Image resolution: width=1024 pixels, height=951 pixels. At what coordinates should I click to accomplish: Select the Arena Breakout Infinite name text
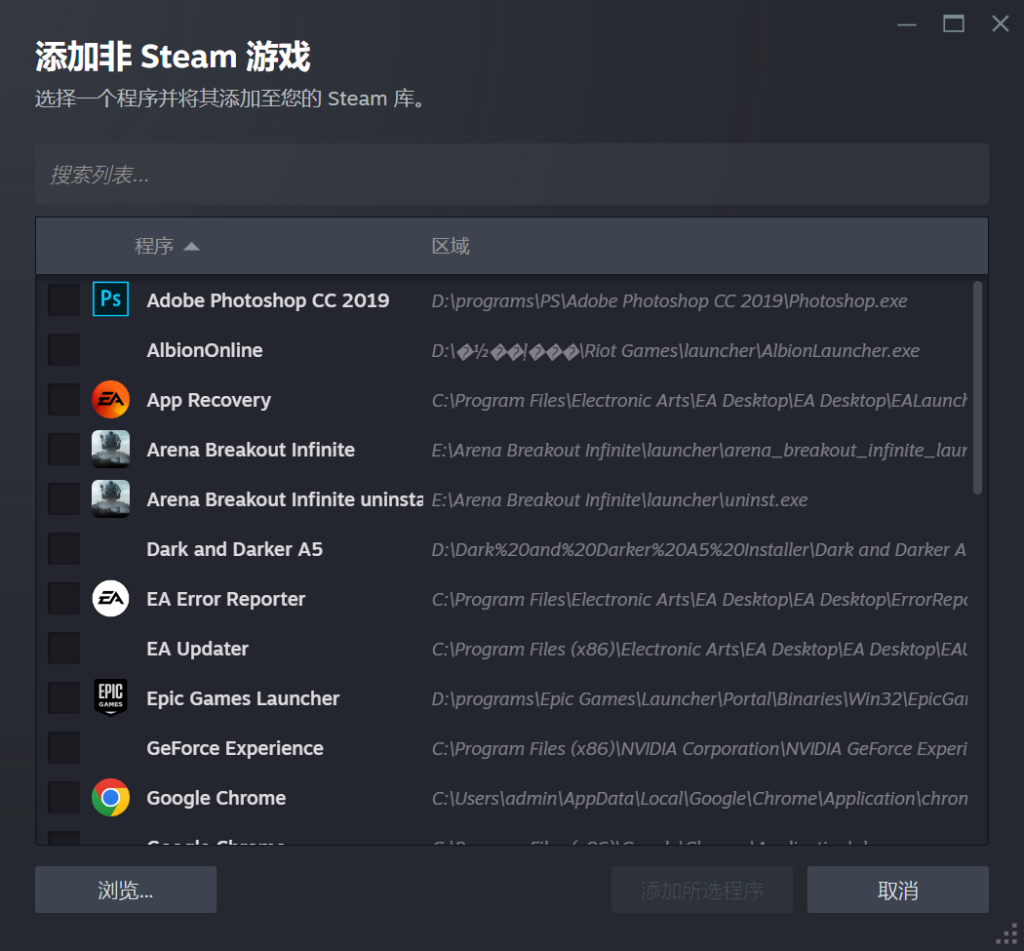point(251,449)
